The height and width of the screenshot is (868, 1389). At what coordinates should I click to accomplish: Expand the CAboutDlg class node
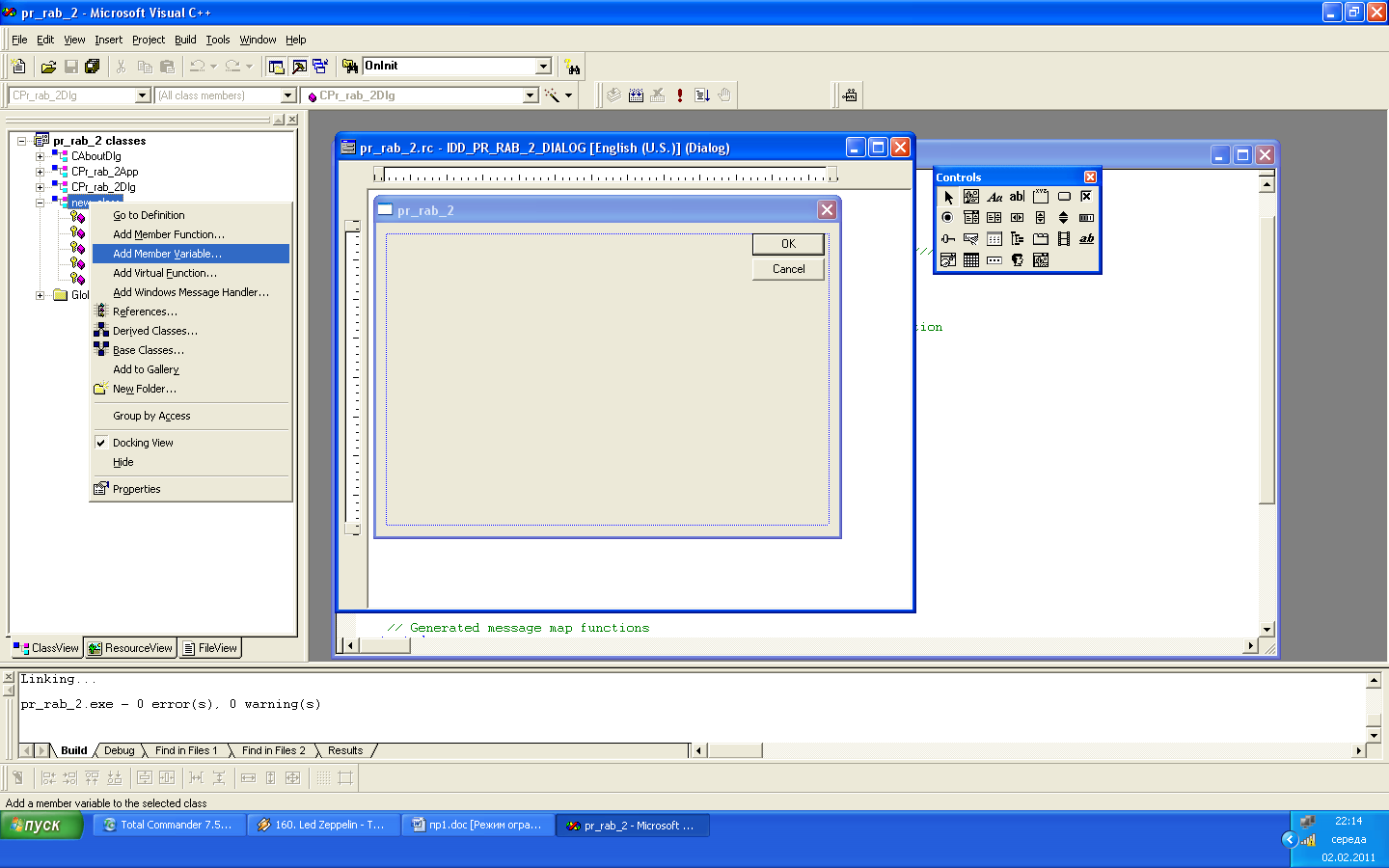pos(40,156)
